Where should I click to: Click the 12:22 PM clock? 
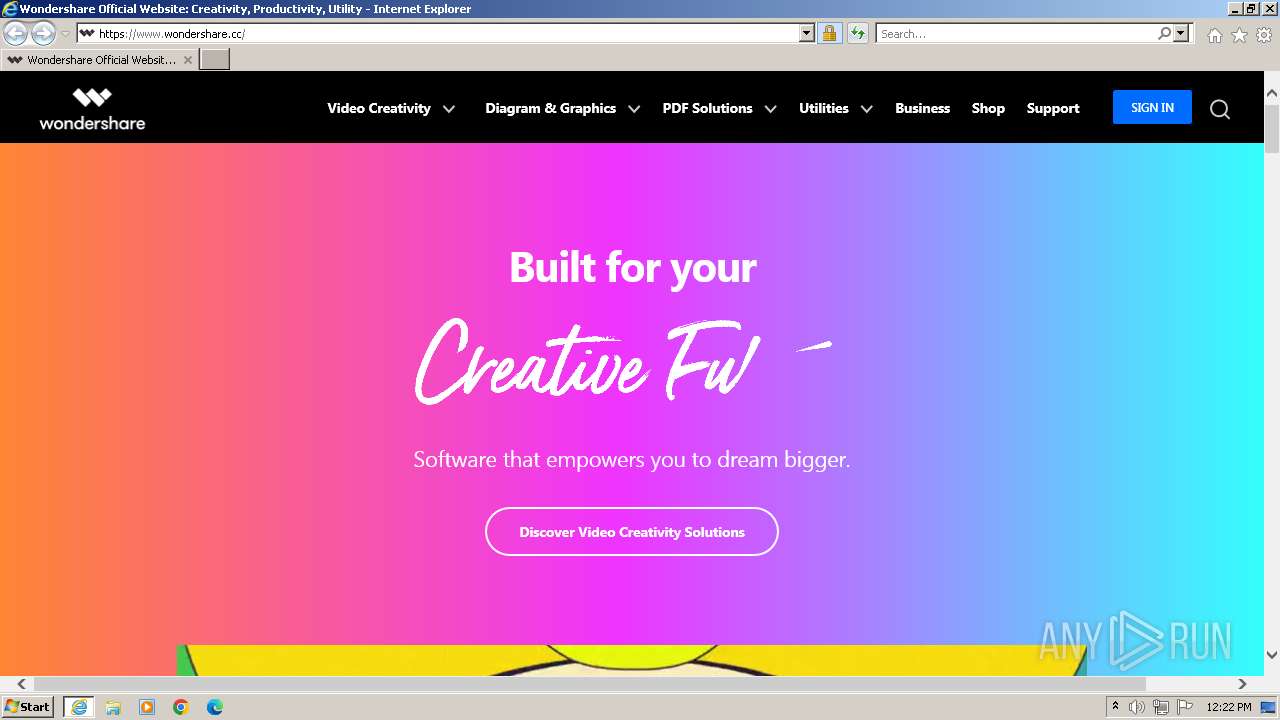[1229, 707]
